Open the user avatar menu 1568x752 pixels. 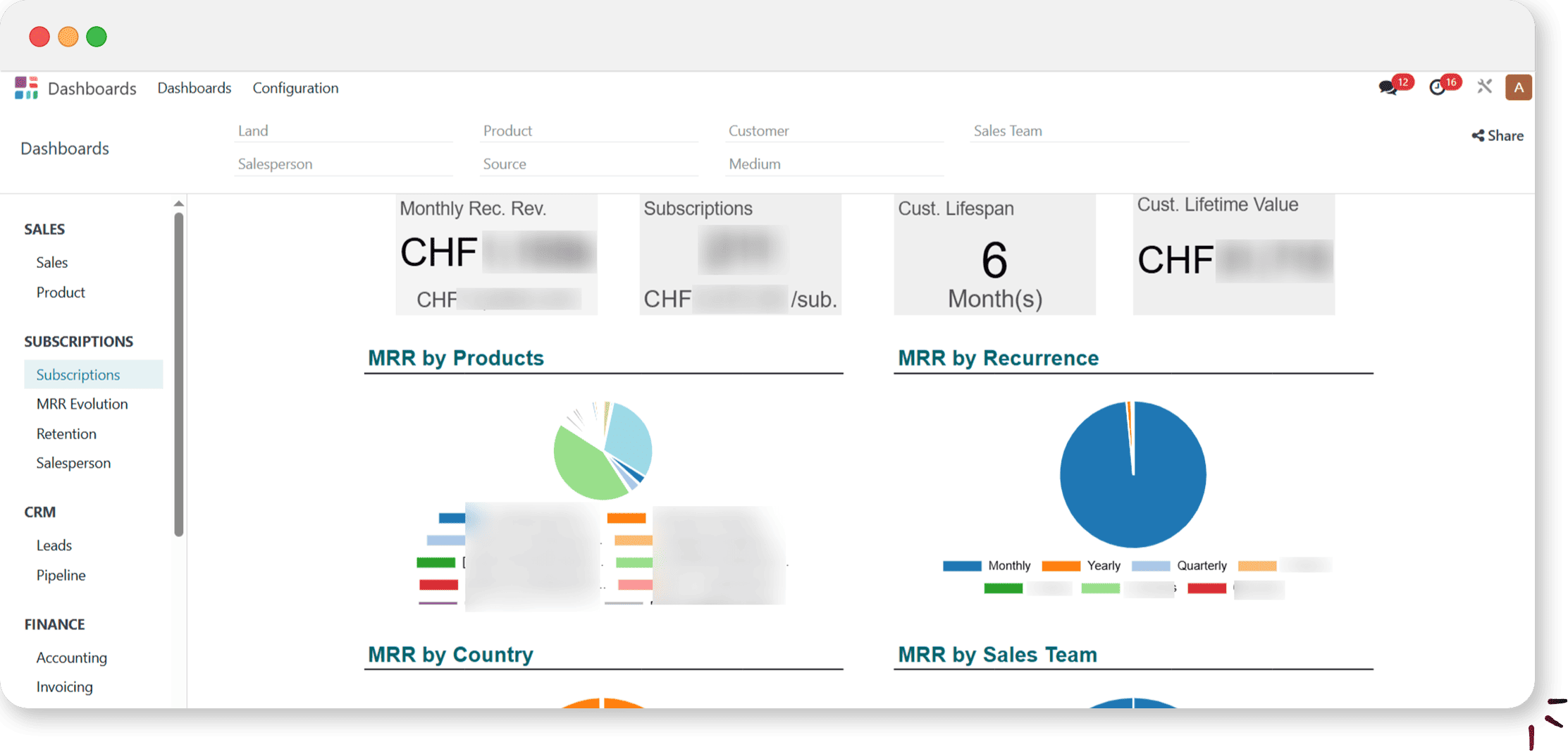1518,87
